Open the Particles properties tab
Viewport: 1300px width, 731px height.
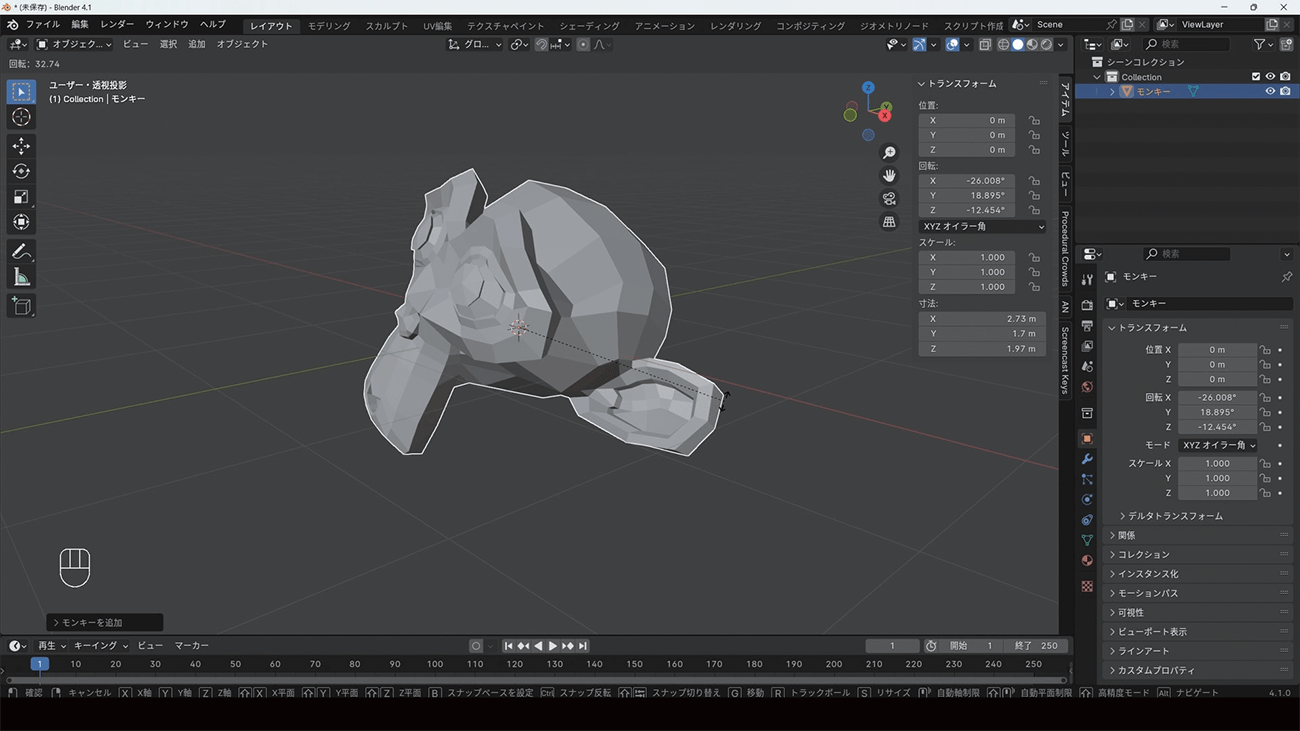[1087, 480]
